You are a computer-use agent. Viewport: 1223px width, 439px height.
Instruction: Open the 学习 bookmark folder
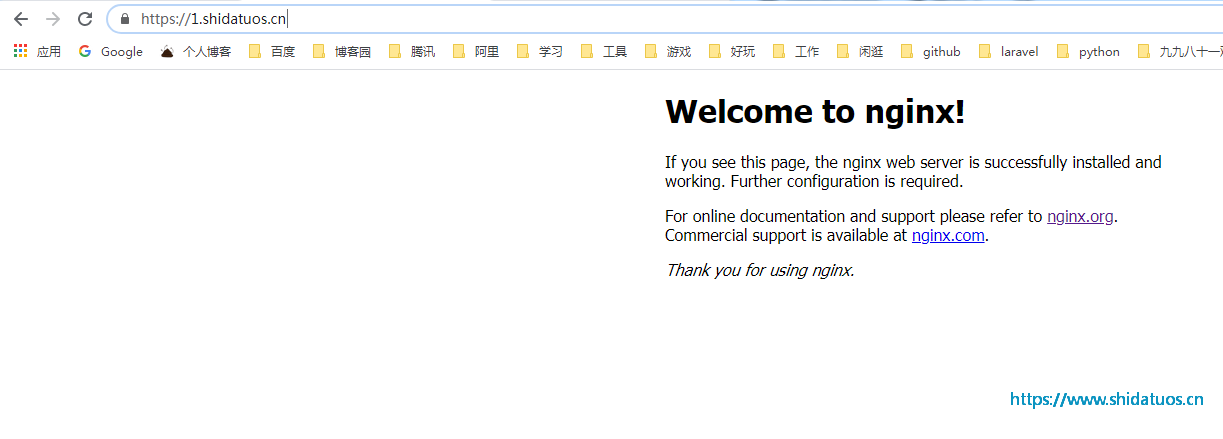540,52
